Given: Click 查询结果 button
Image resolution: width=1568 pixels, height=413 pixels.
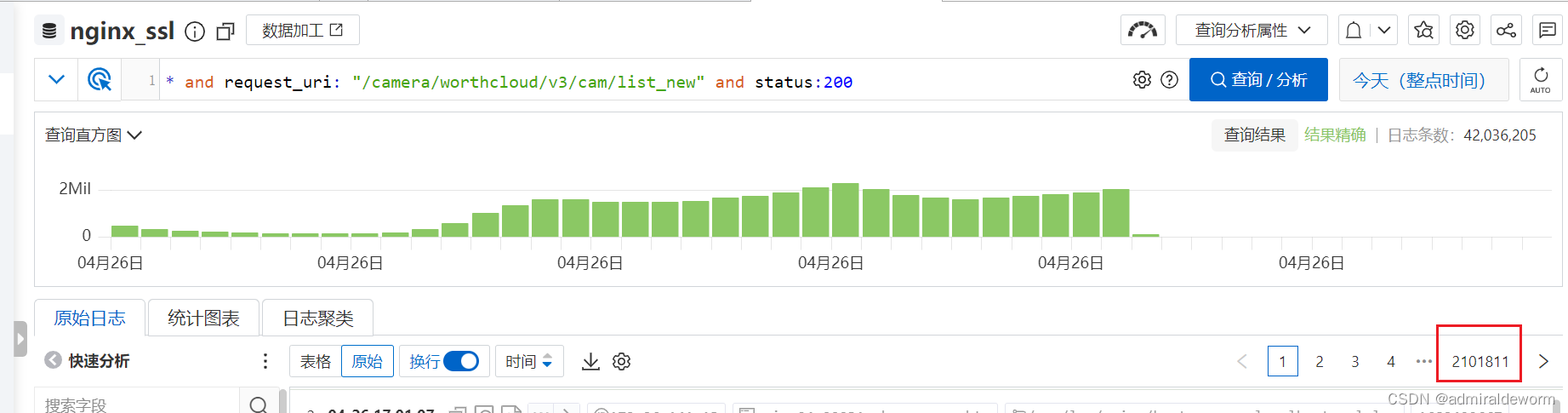Looking at the screenshot, I should (x=1254, y=135).
